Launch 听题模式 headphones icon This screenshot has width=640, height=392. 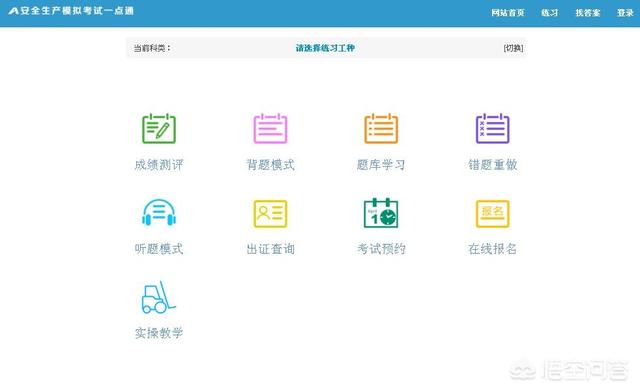click(x=159, y=212)
